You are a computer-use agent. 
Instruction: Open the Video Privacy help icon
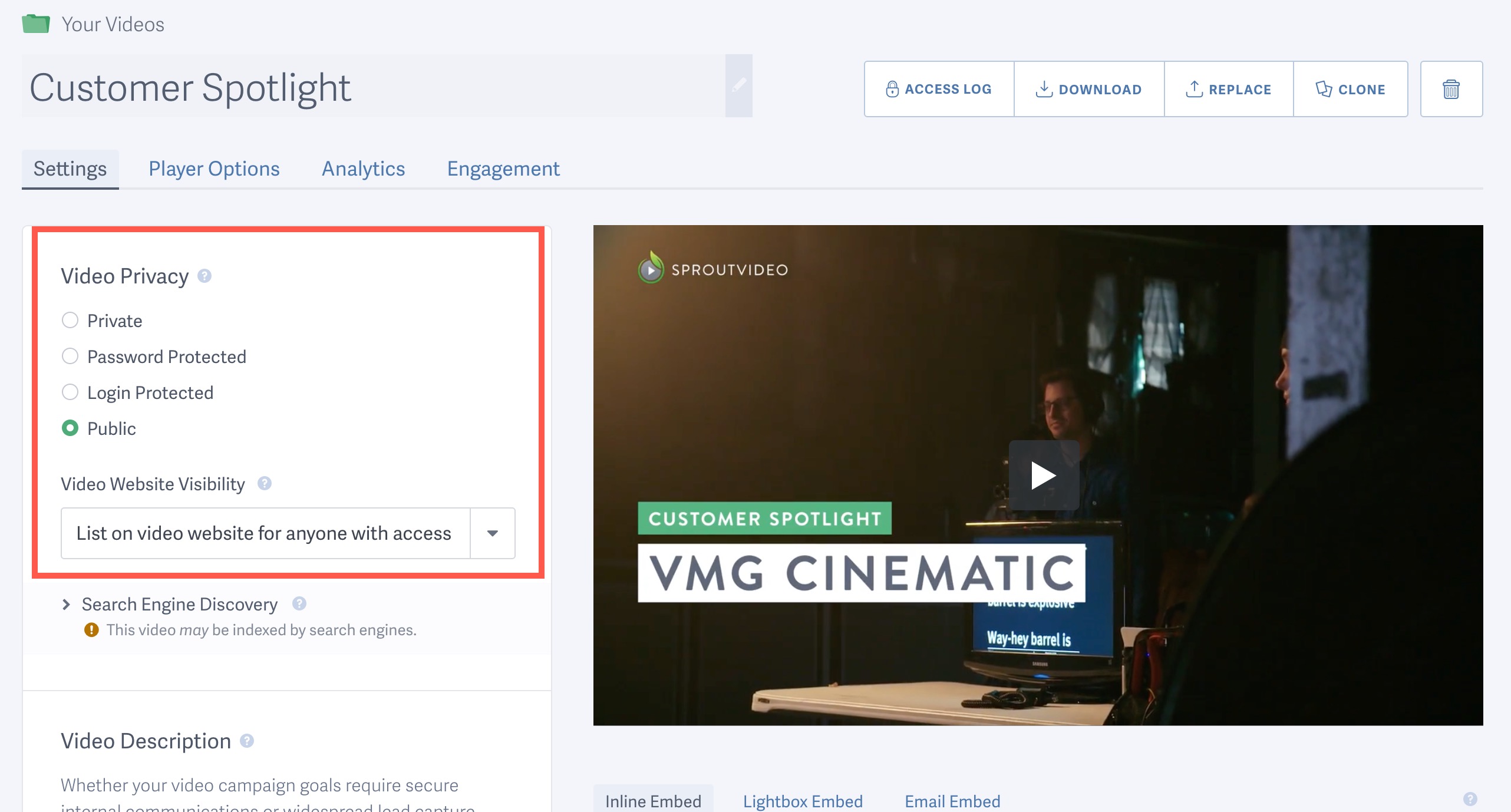pyautogui.click(x=204, y=276)
